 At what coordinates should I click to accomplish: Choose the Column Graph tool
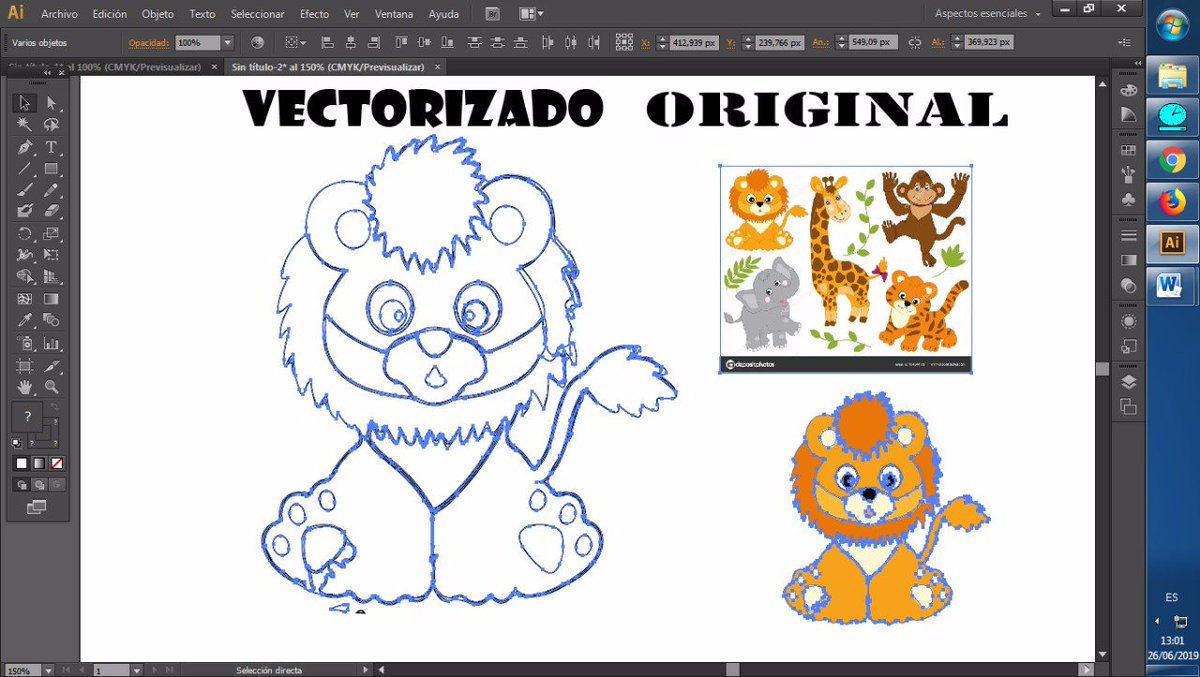point(51,342)
